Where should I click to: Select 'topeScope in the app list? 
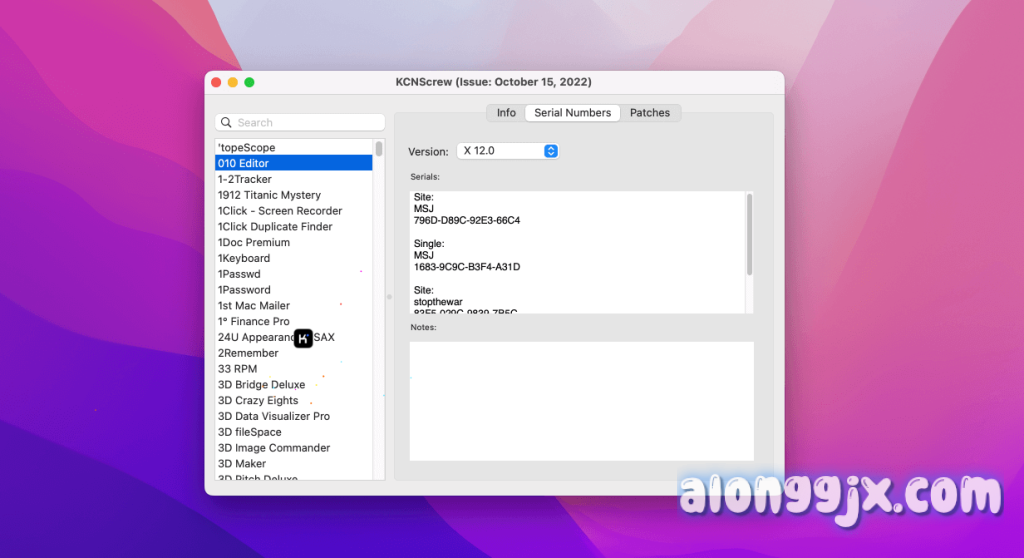247,148
